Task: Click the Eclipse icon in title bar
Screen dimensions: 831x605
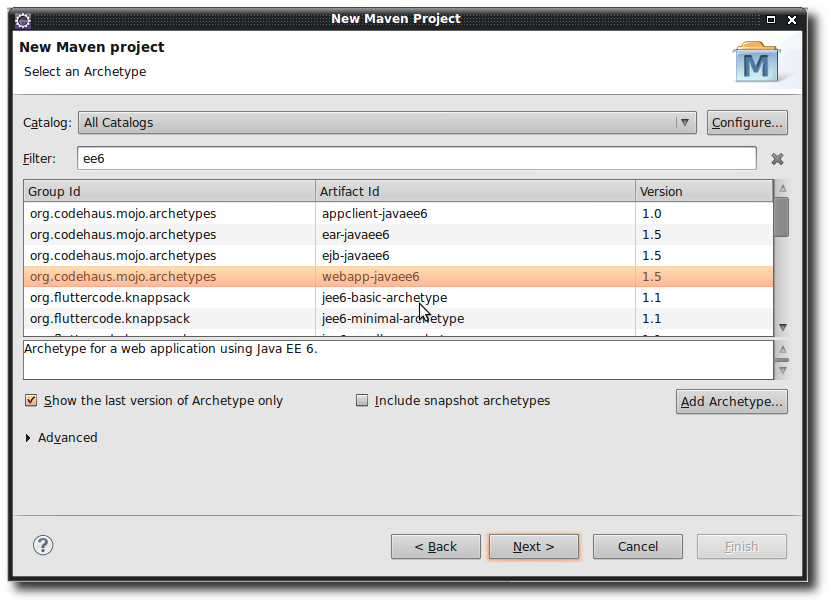Action: [22, 19]
